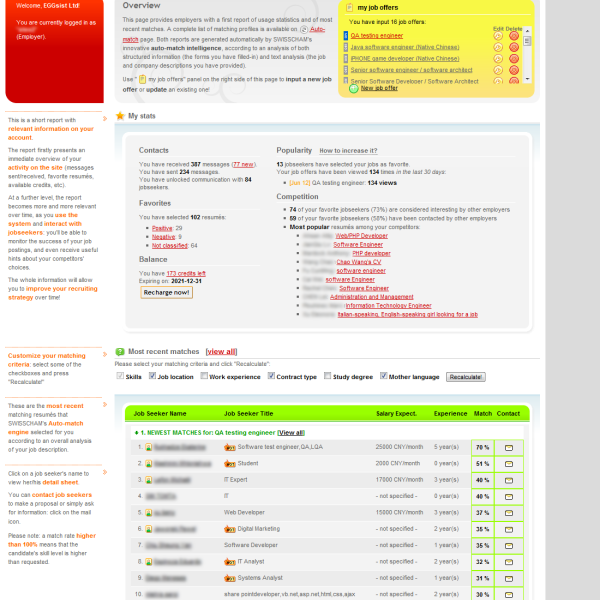Toggle the Mother language checkbox
Screen dimensions: 600x600
coord(383,376)
